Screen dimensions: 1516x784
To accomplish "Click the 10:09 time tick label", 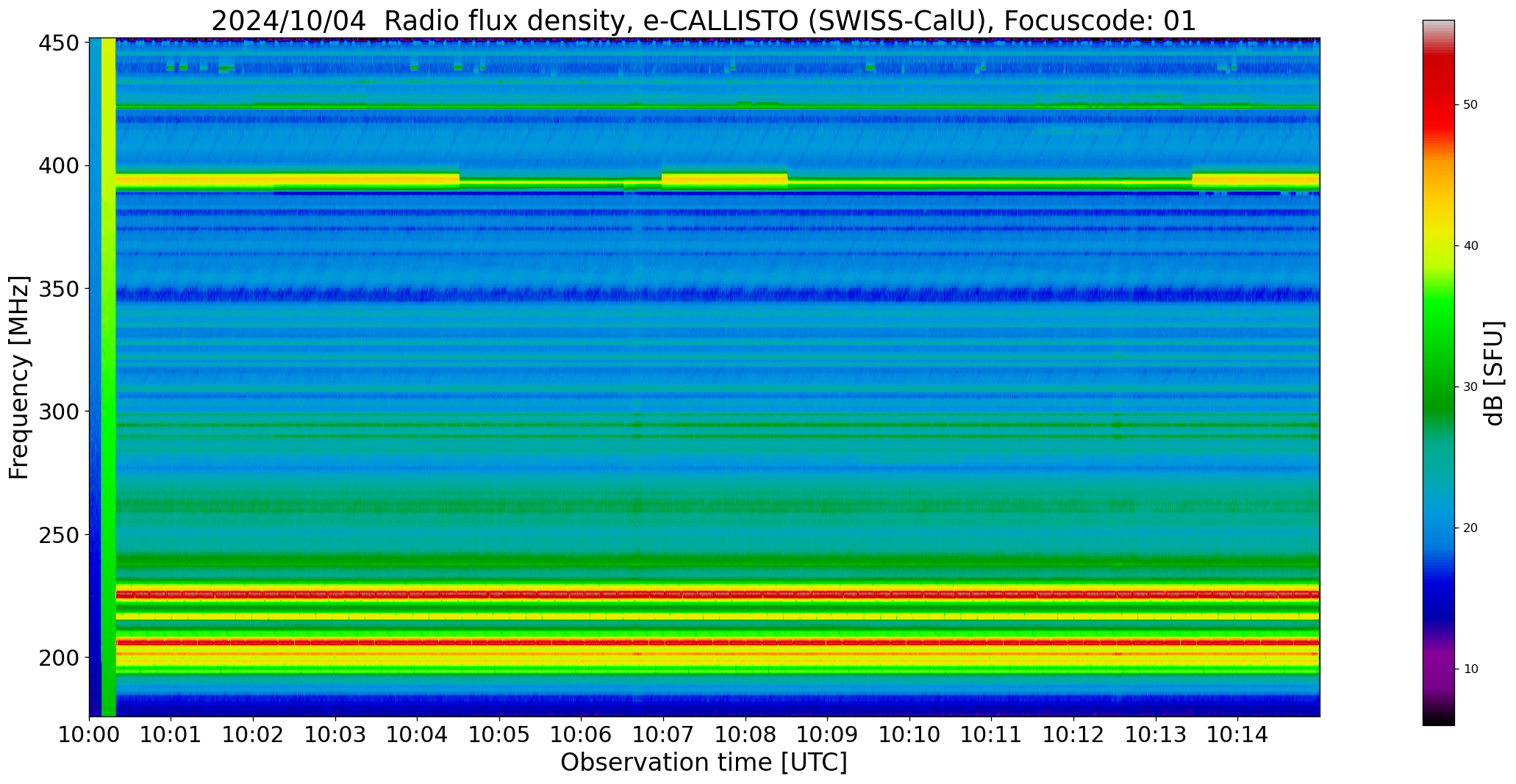I will [828, 735].
